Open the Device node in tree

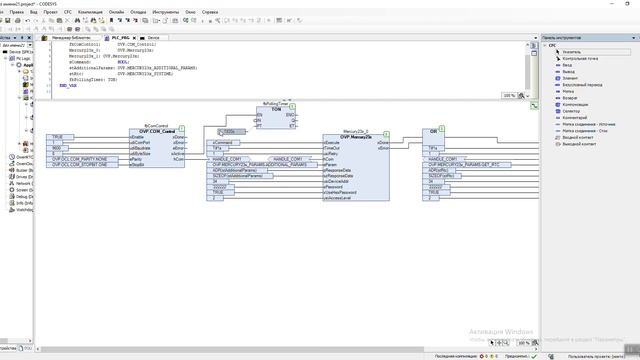20,52
